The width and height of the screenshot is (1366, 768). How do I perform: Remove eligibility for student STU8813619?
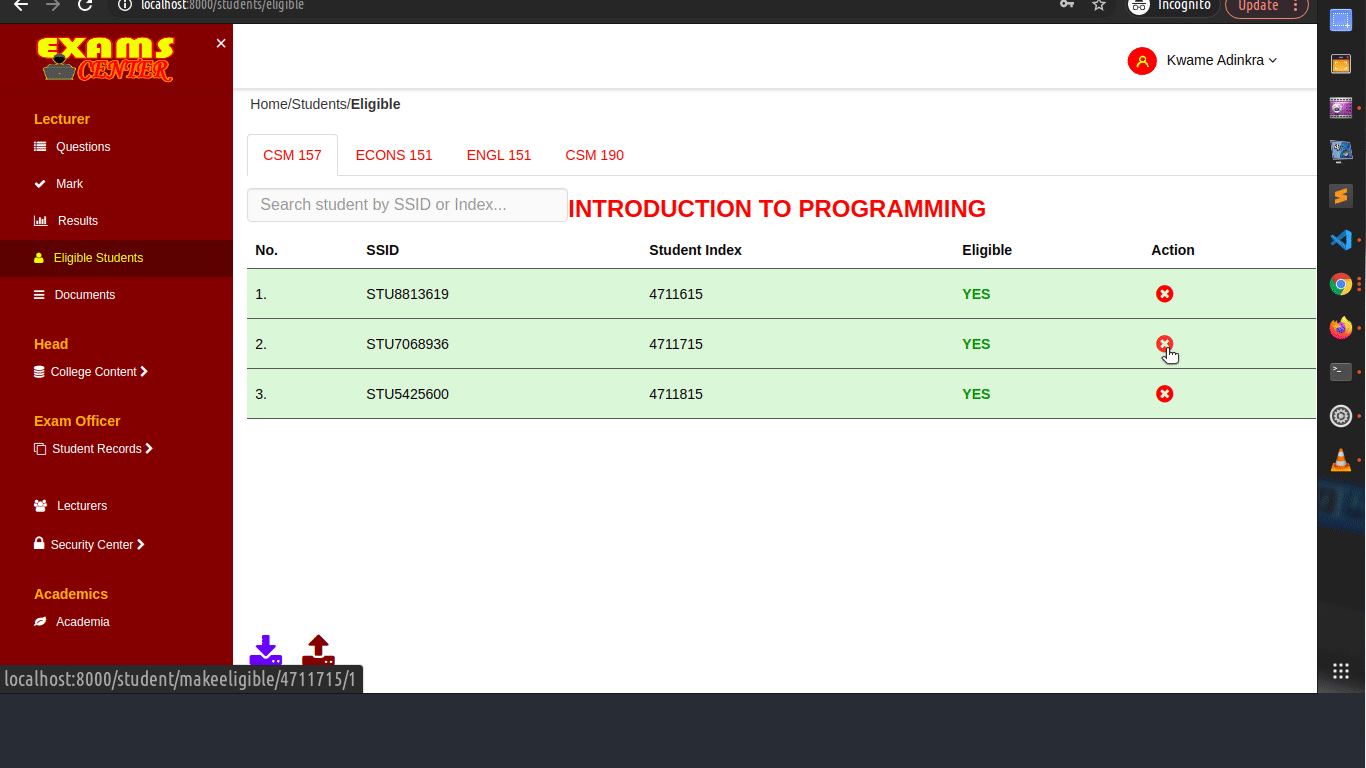(1164, 294)
